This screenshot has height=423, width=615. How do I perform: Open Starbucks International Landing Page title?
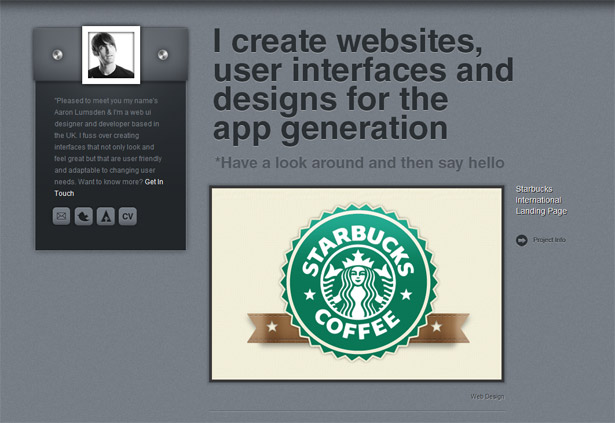[x=541, y=200]
